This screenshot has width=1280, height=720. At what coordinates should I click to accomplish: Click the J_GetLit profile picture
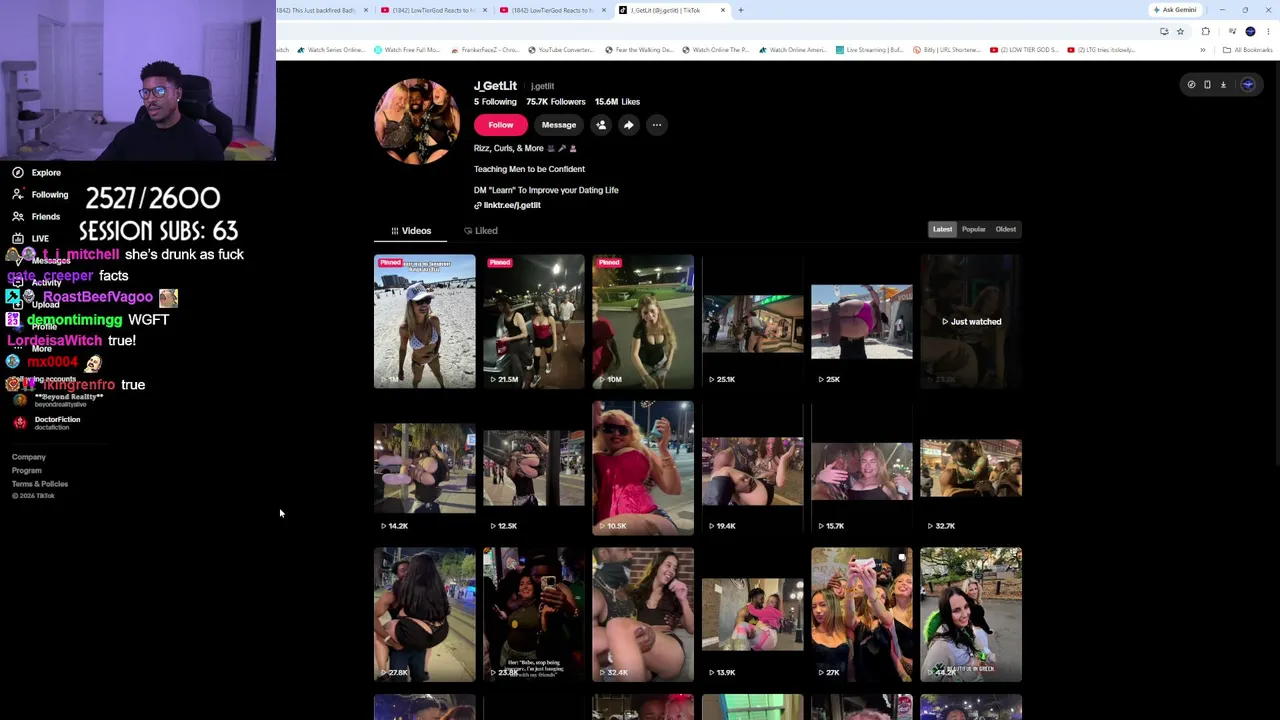[417, 121]
